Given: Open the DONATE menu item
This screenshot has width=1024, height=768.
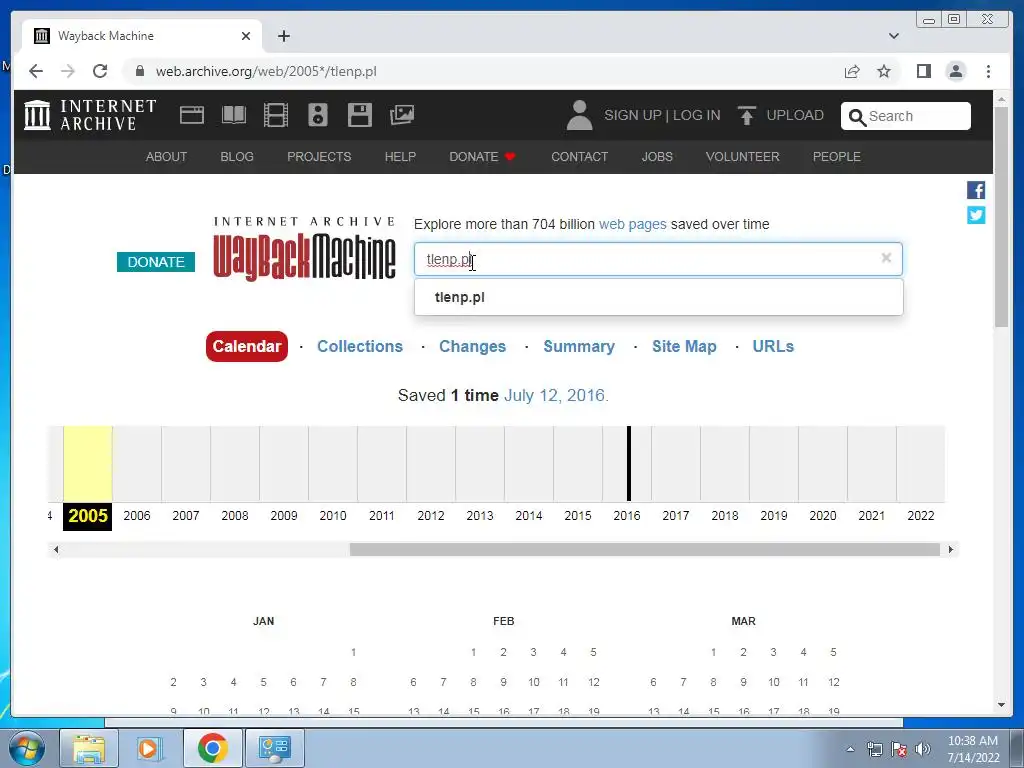Looking at the screenshot, I should coord(482,157).
